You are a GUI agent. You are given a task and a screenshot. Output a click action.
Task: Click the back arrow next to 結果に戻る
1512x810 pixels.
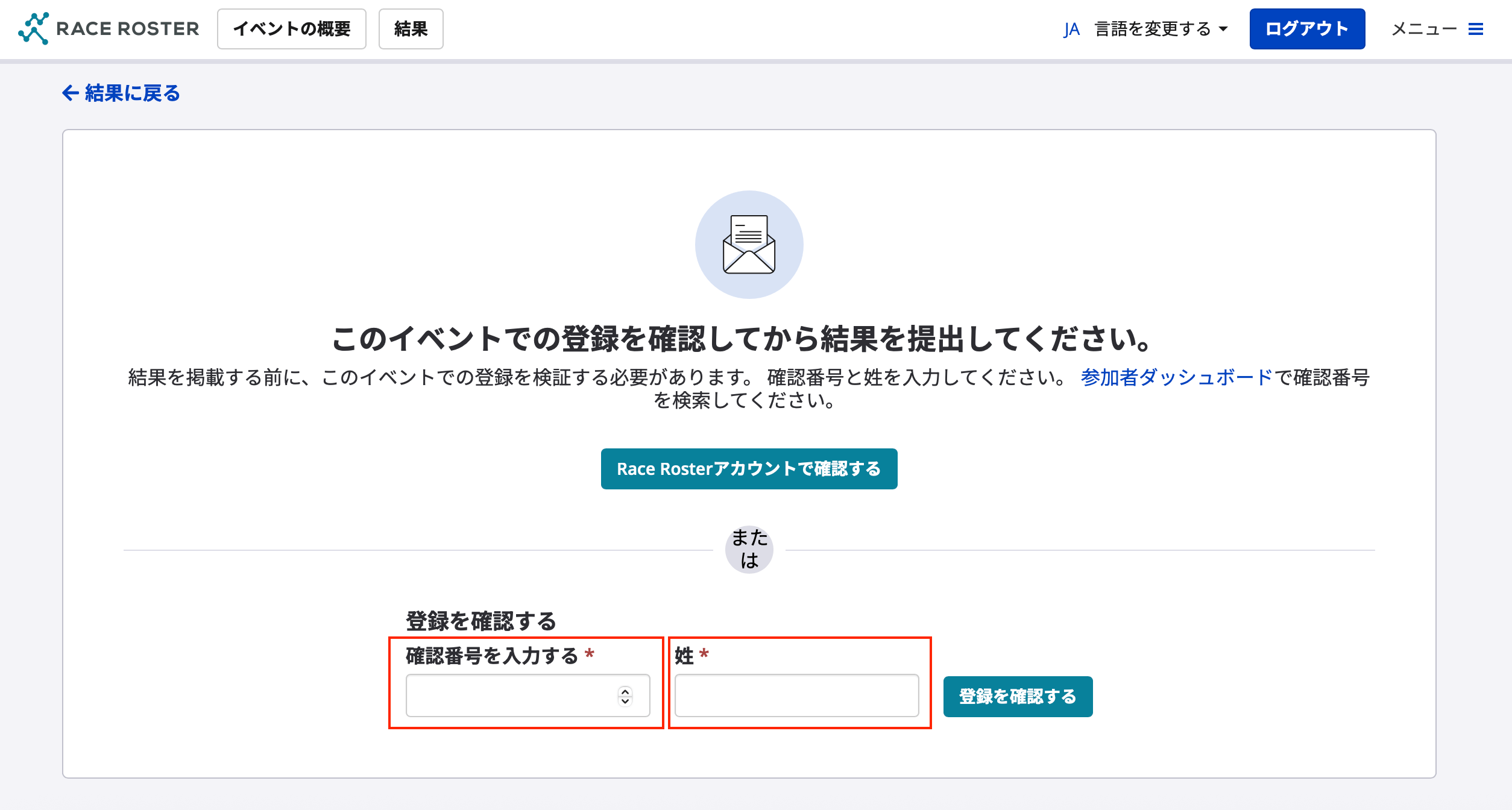(71, 93)
